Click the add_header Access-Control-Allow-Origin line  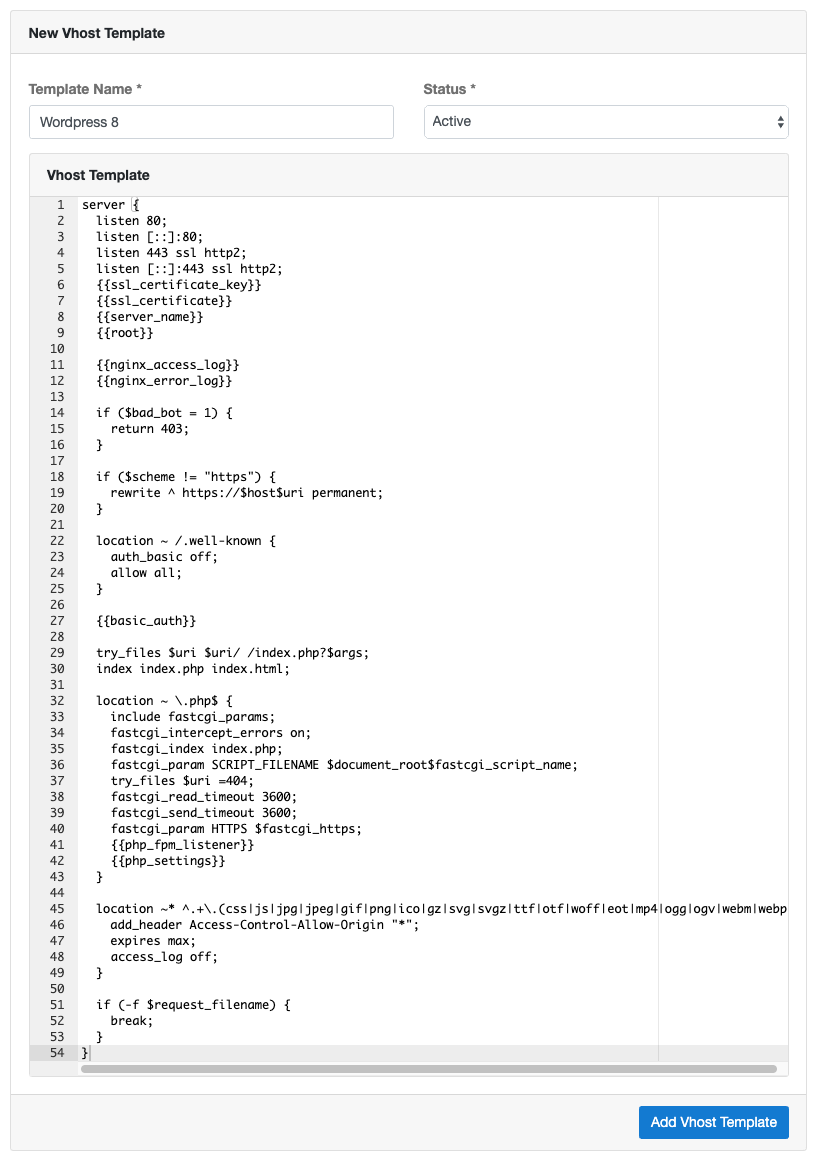click(x=265, y=925)
